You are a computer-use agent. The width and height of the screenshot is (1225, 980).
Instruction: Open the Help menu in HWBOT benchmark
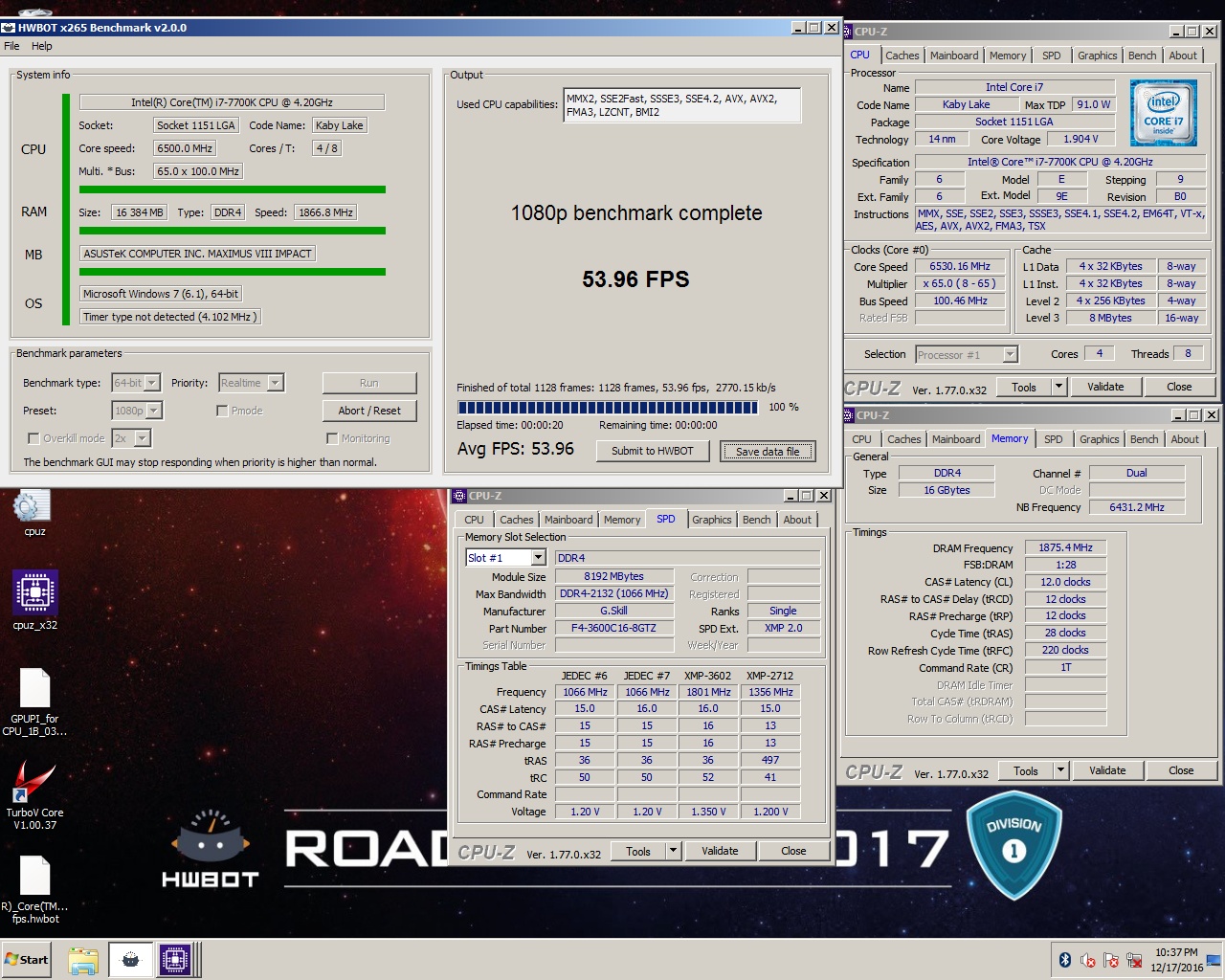[x=42, y=46]
